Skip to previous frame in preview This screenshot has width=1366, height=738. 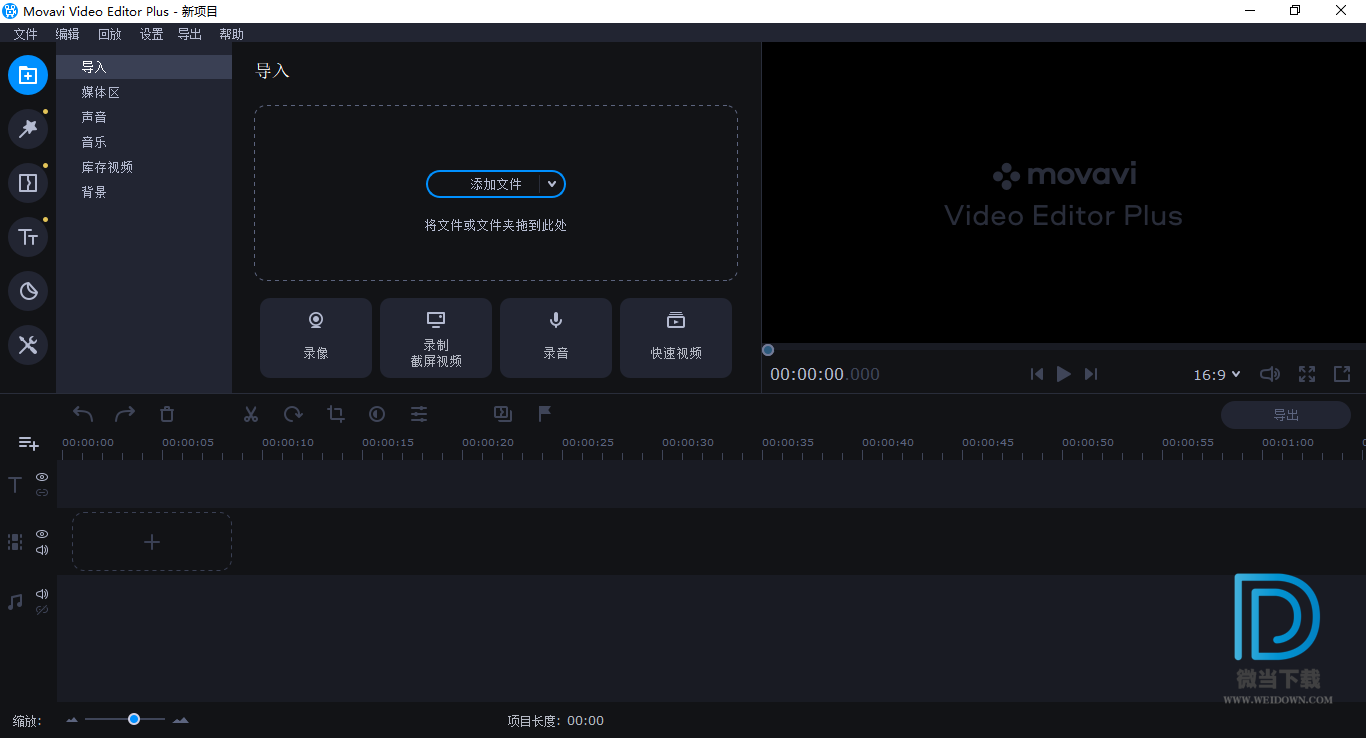click(1037, 374)
